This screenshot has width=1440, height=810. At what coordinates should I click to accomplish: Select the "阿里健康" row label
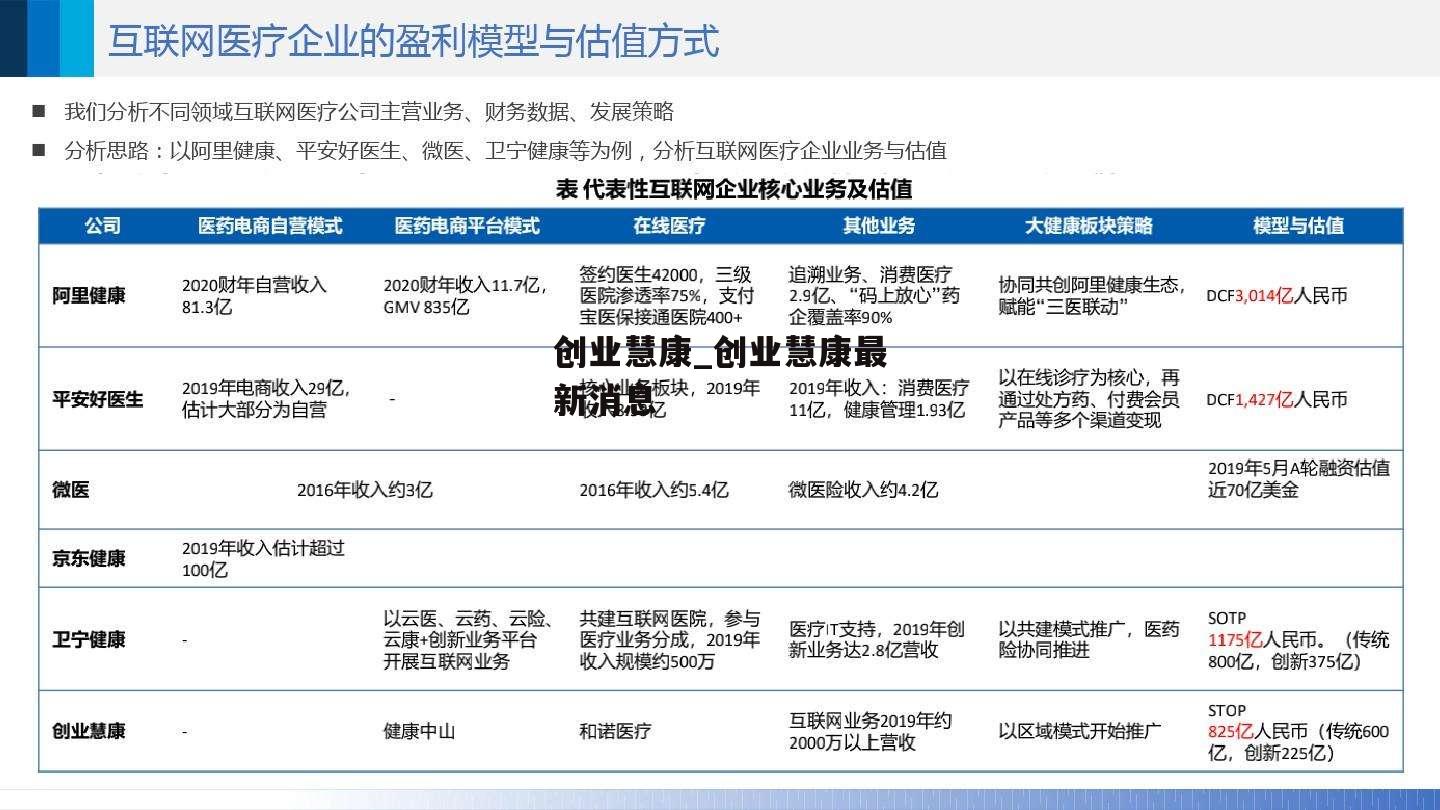point(89,296)
